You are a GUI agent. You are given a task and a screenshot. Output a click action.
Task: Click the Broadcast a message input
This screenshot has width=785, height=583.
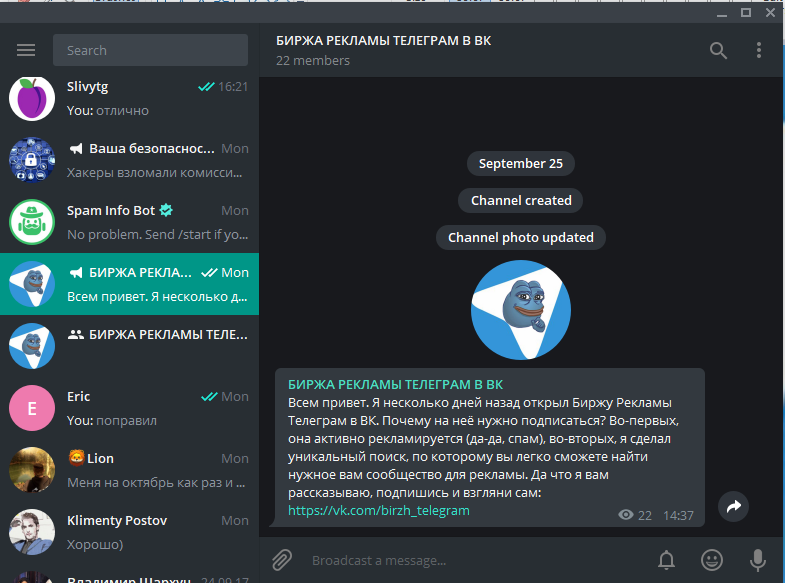coord(476,560)
